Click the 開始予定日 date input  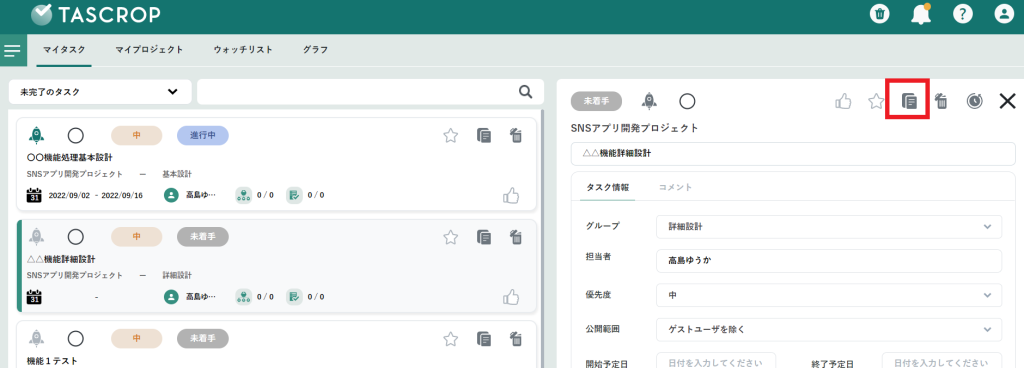(x=716, y=362)
